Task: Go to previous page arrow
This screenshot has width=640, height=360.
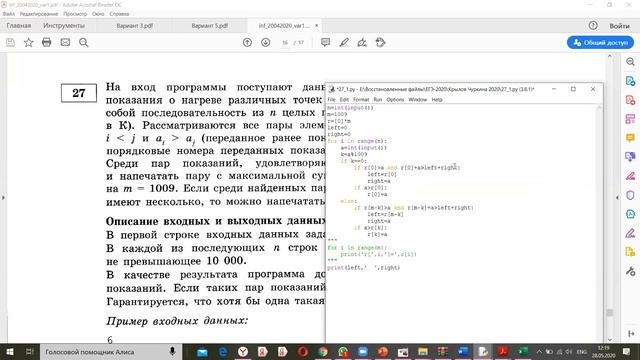Action: click(247, 42)
